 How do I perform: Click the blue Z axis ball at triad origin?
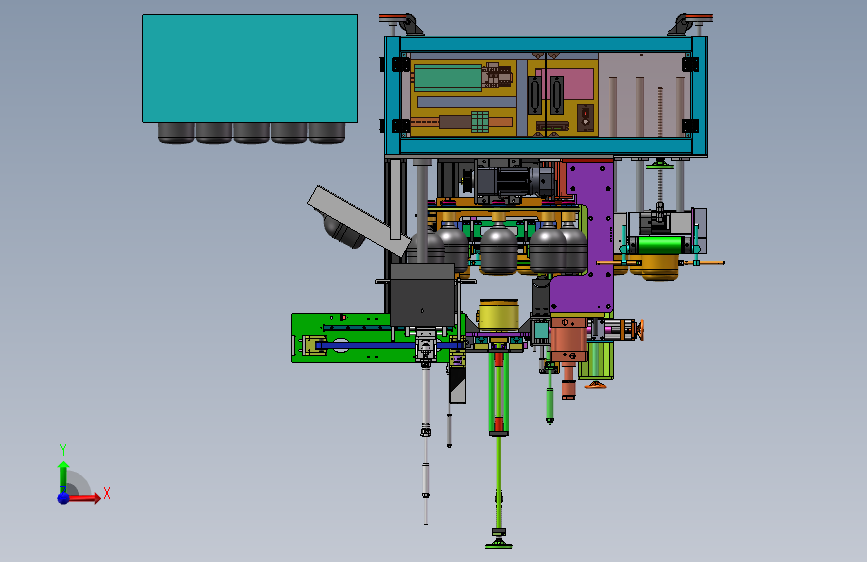click(64, 498)
